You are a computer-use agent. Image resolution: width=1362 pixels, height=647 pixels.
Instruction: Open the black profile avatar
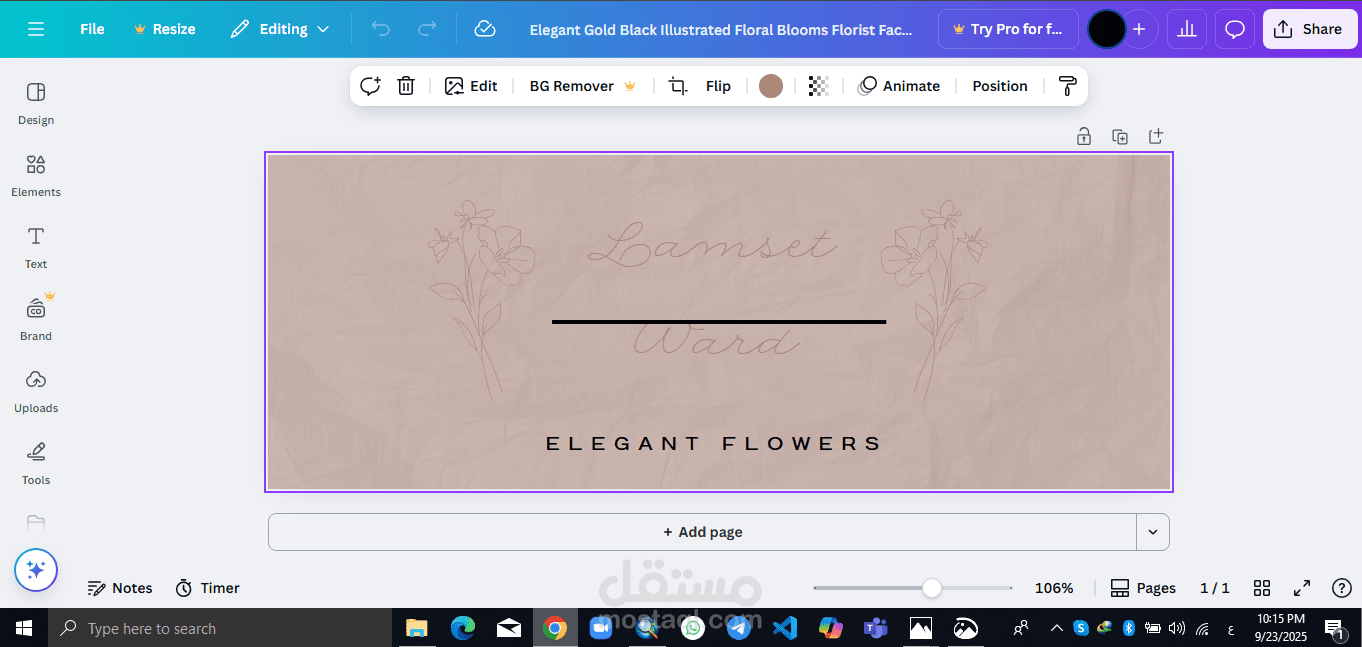pos(1106,29)
